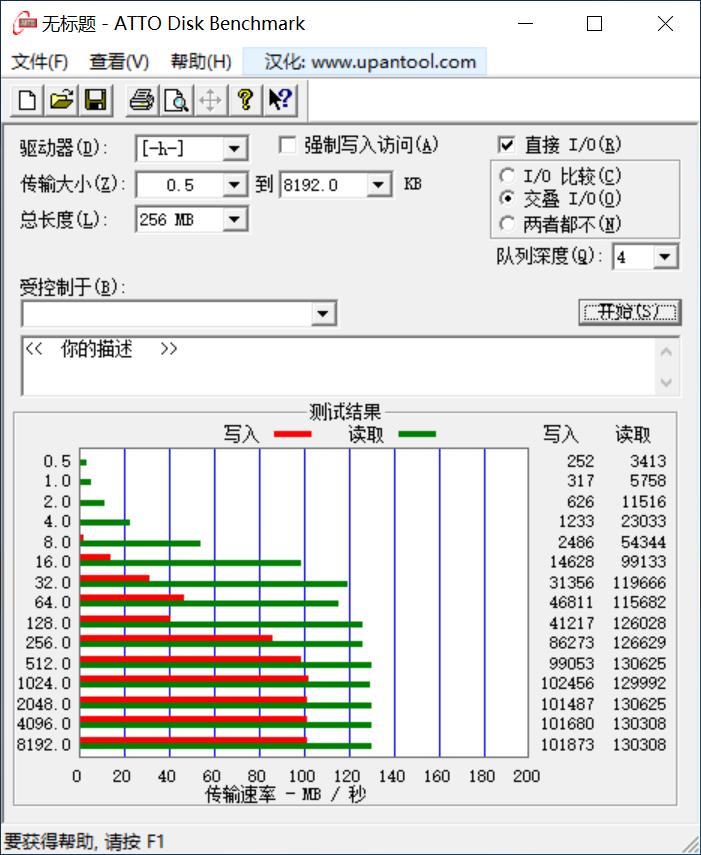Click the Open folder toolbar icon
Screen dimensions: 701x855
pos(61,100)
